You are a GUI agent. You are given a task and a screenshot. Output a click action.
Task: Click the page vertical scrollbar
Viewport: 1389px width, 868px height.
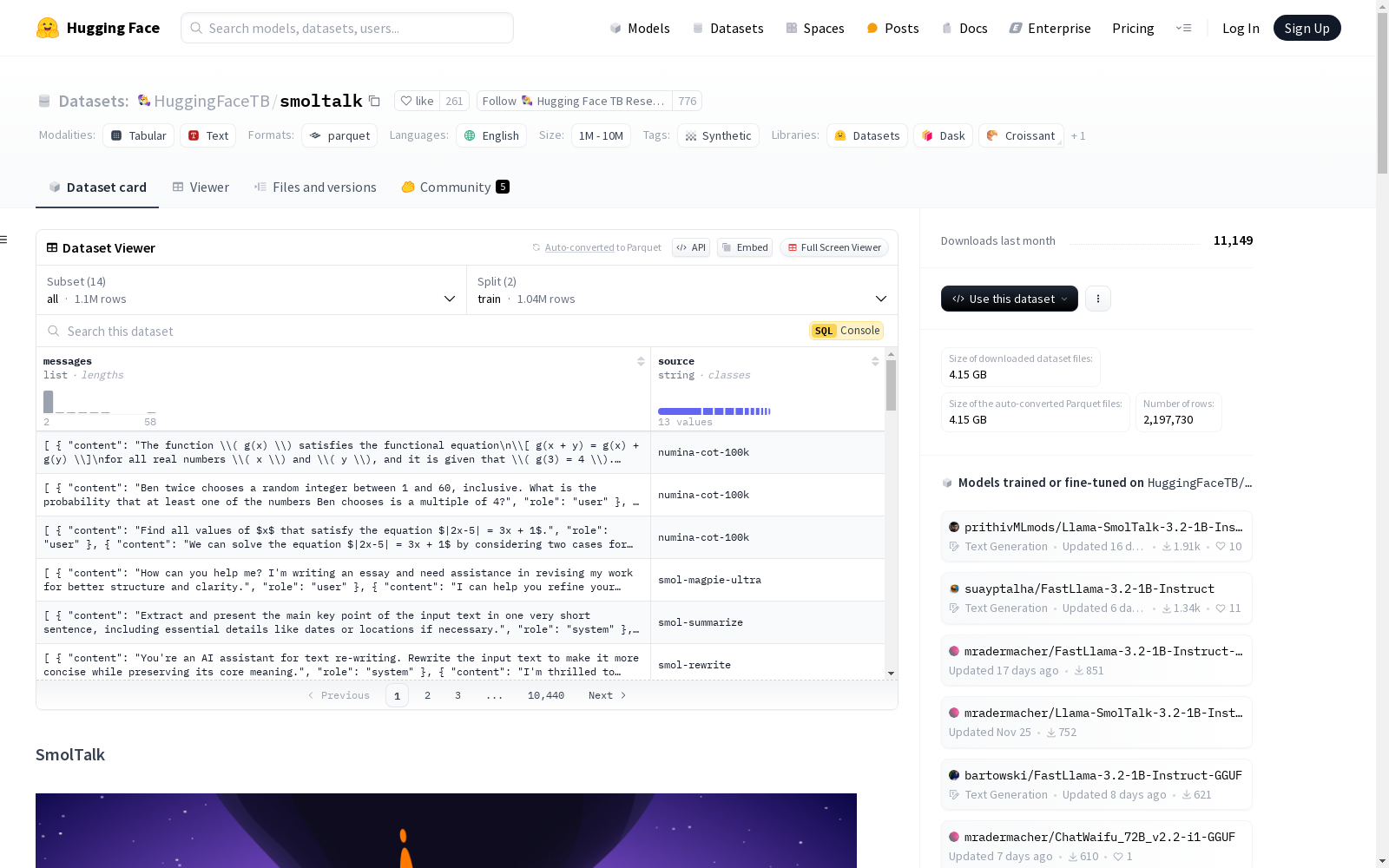pos(1382,95)
